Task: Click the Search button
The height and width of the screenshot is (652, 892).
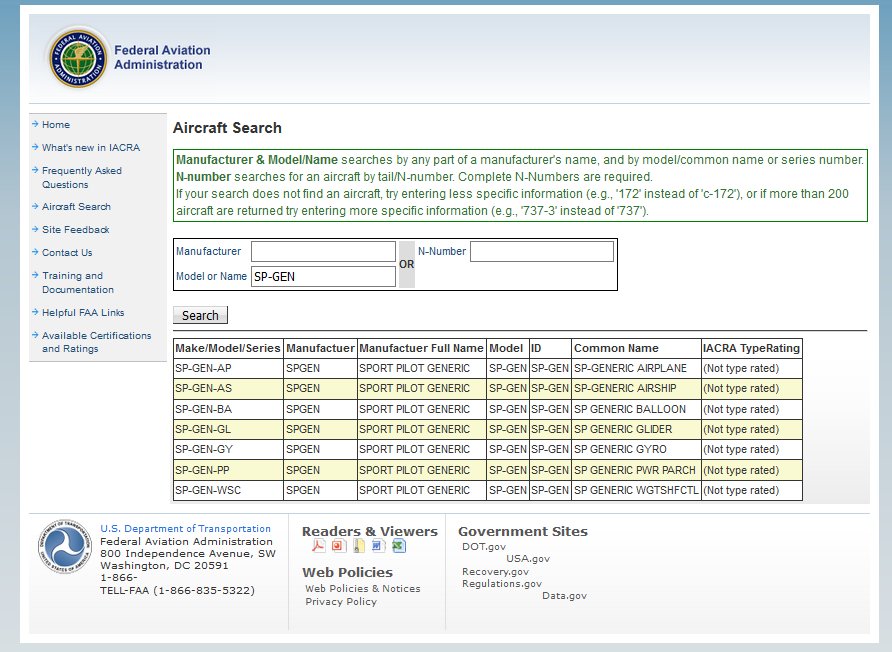Action: point(200,315)
